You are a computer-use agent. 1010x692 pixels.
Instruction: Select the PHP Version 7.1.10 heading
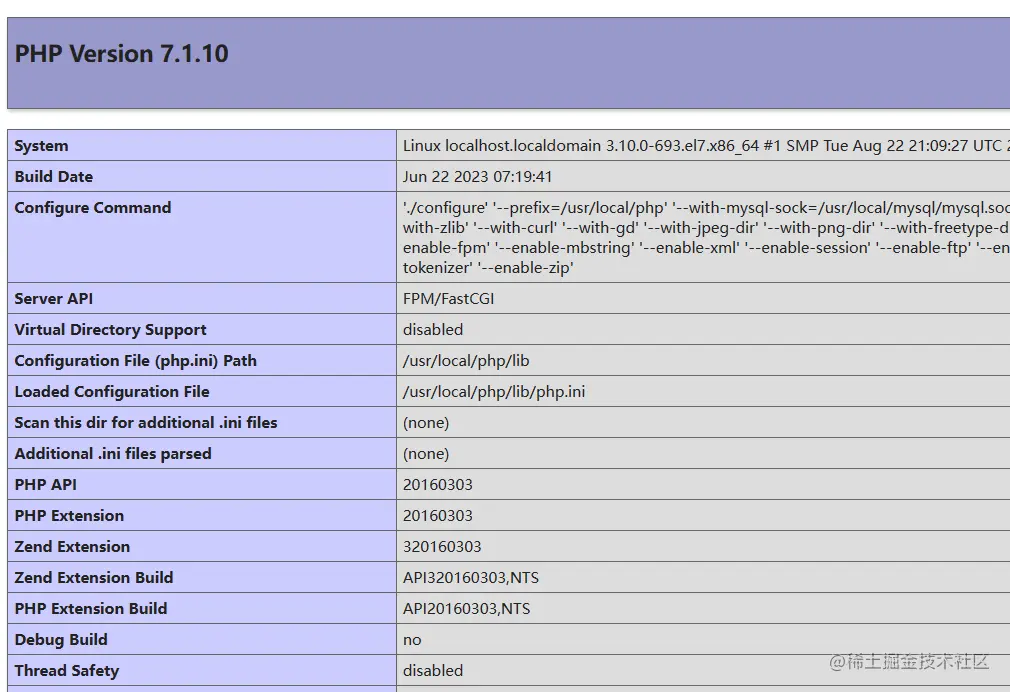click(121, 53)
